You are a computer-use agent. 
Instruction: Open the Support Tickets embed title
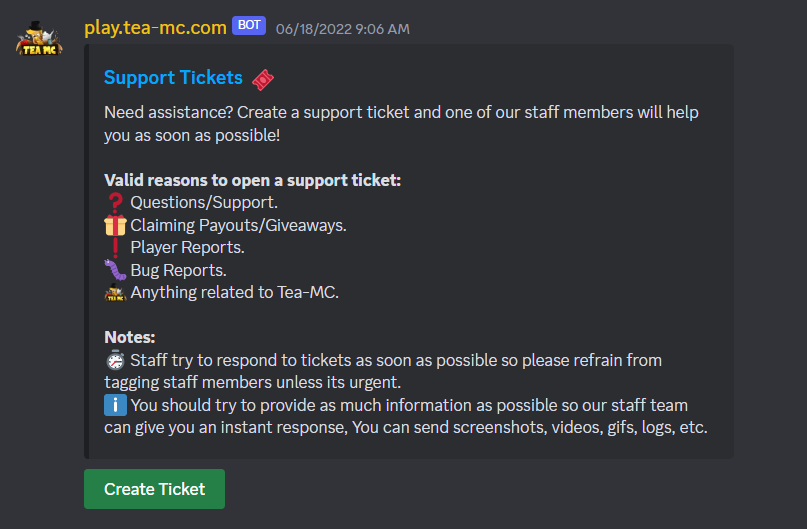(x=173, y=78)
